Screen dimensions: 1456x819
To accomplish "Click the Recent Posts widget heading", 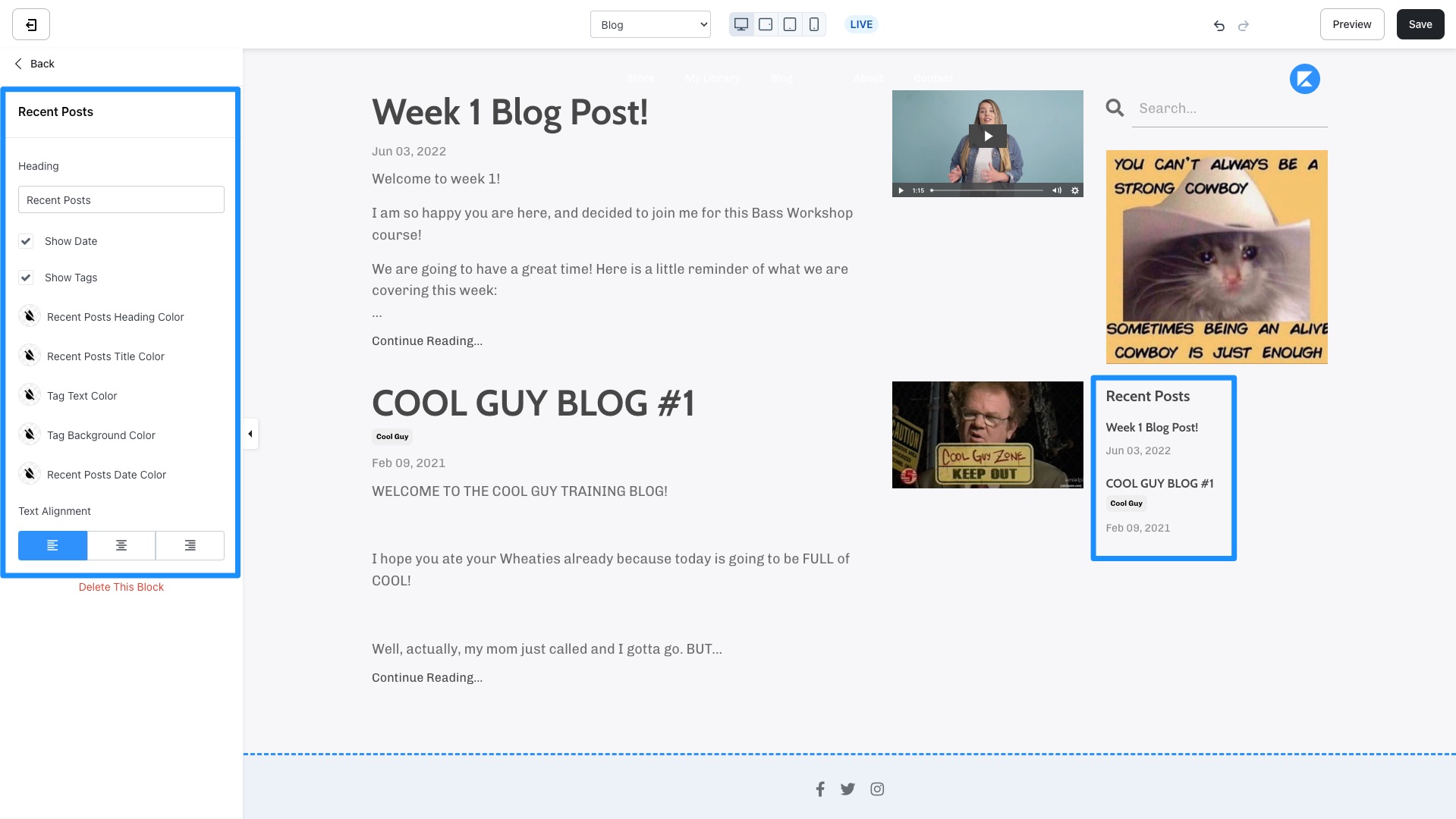I will [x=1147, y=396].
